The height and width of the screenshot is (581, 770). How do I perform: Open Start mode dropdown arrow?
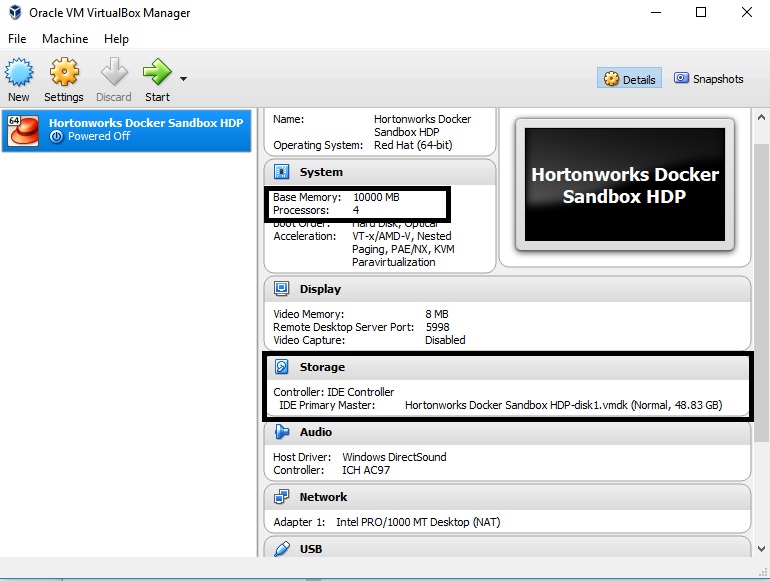click(x=183, y=79)
